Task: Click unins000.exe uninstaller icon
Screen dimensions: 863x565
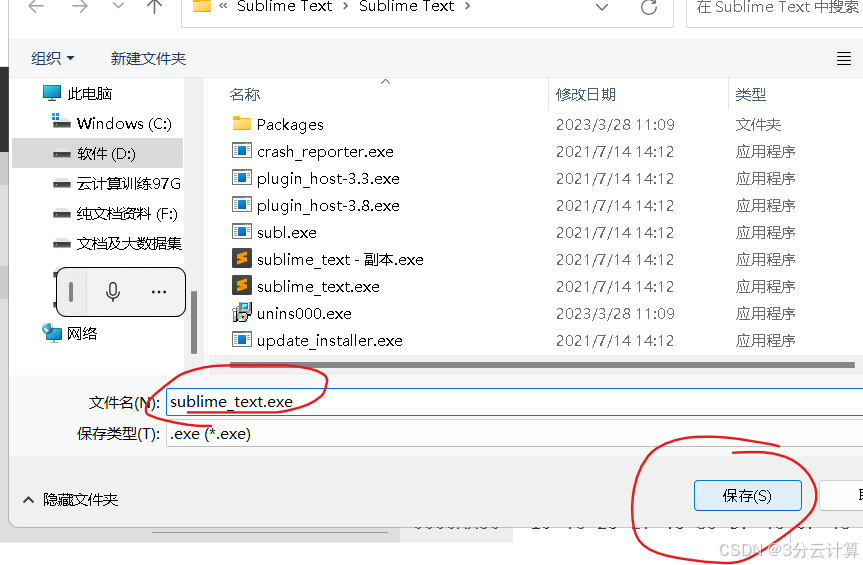Action: coord(242,312)
